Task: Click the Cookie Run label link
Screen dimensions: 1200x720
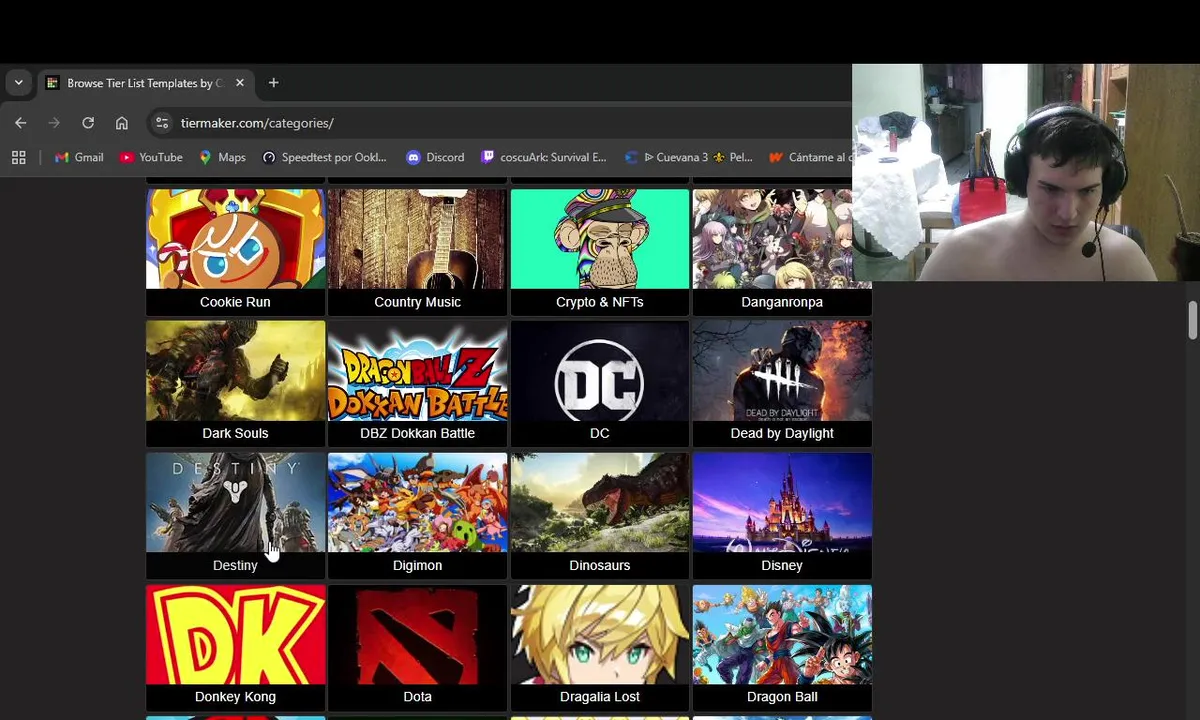Action: 235,302
